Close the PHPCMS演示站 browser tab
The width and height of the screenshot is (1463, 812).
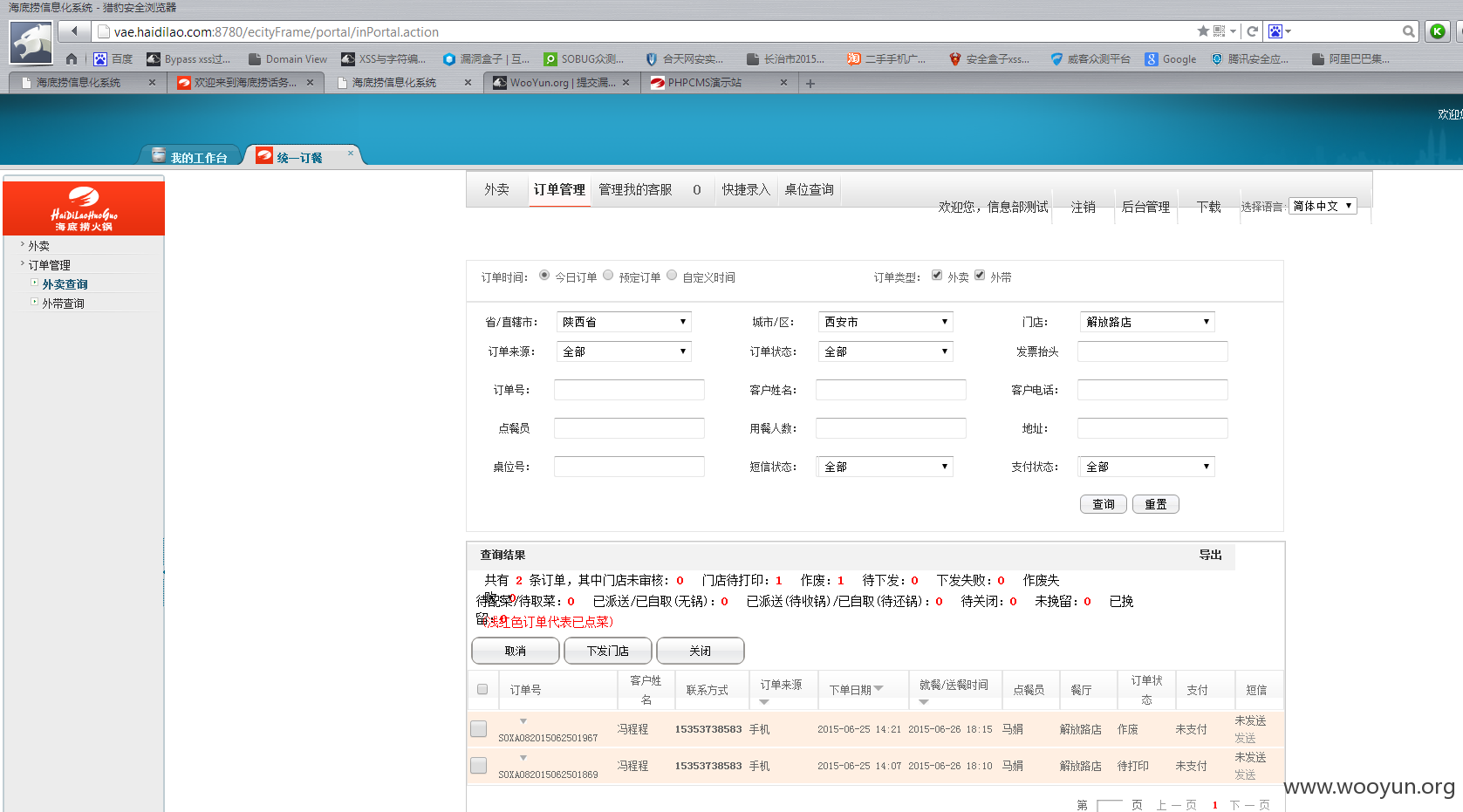(783, 83)
